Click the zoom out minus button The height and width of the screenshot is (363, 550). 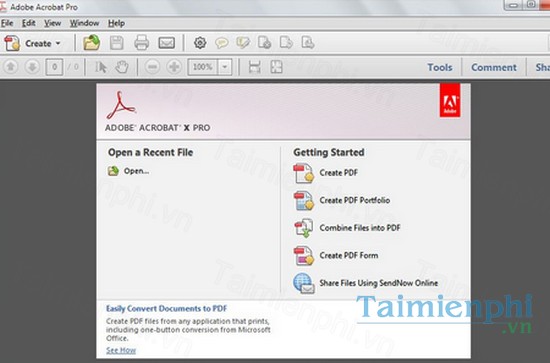pyautogui.click(x=153, y=67)
